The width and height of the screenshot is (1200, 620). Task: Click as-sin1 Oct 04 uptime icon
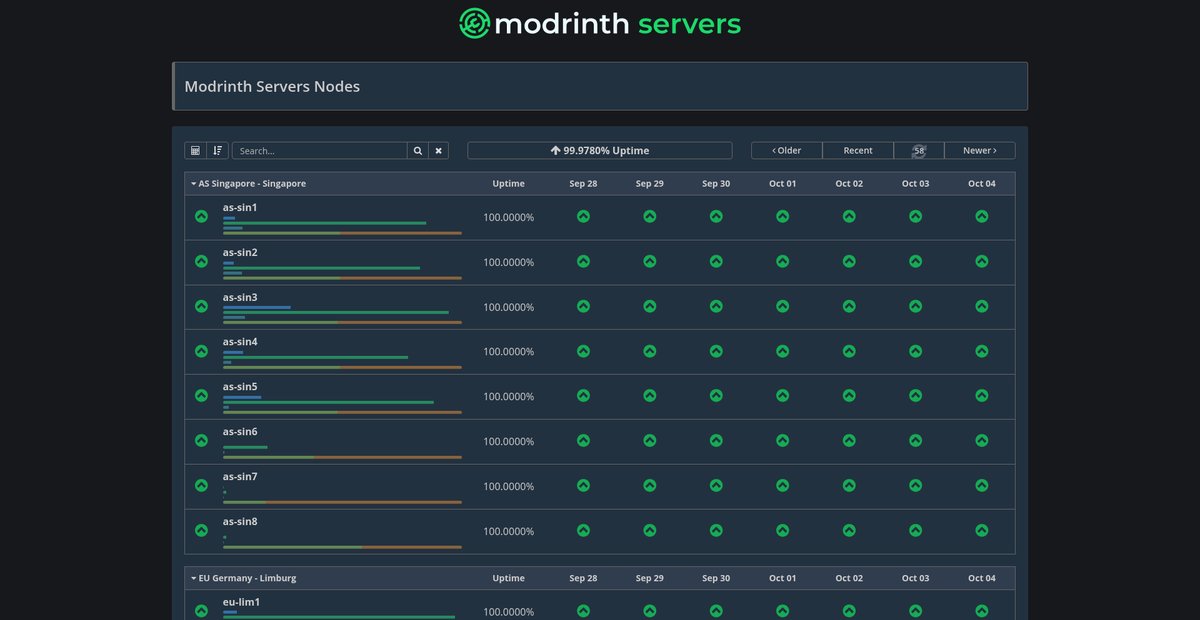(x=982, y=216)
